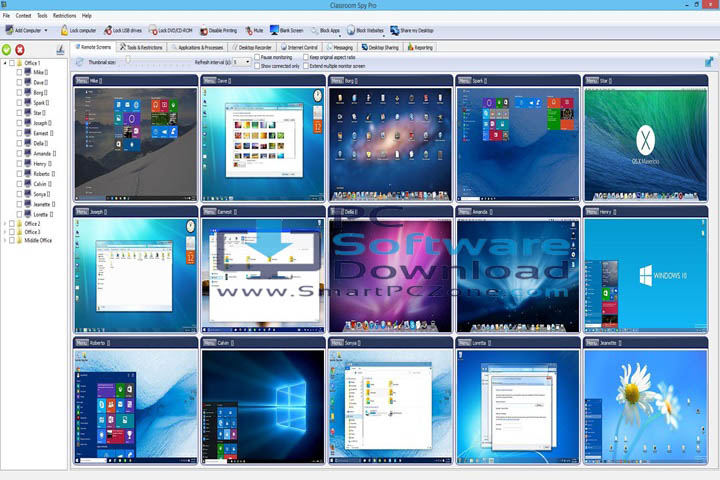Screen dimensions: 720x480
Task: Switch to the Reporting tab
Action: (x=420, y=47)
